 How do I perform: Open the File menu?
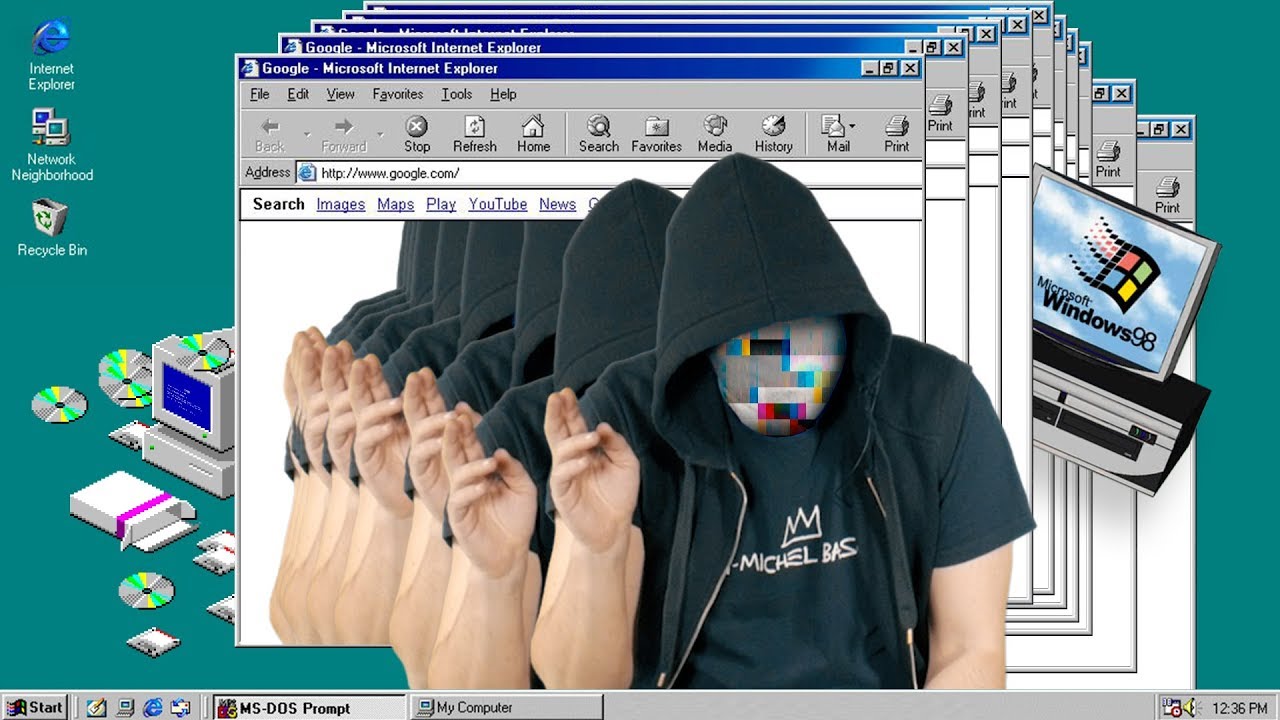click(x=260, y=94)
